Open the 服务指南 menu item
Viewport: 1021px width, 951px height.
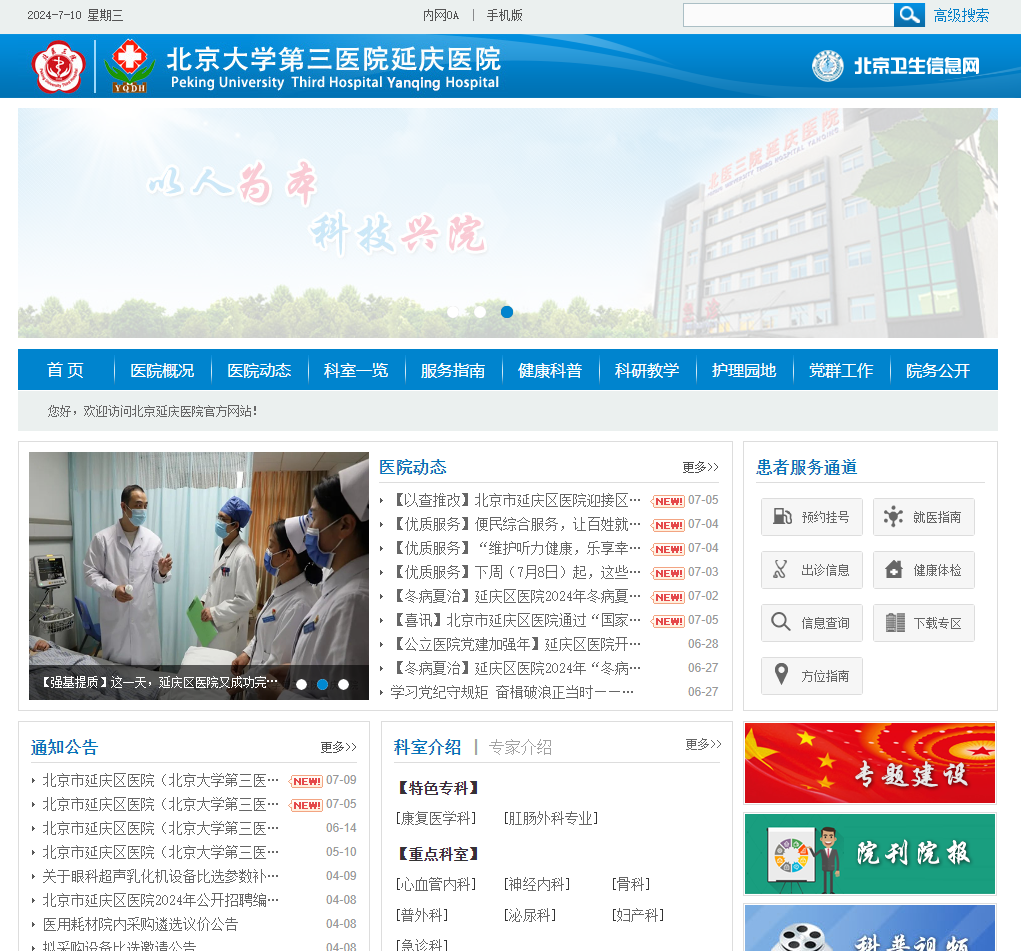pos(453,370)
